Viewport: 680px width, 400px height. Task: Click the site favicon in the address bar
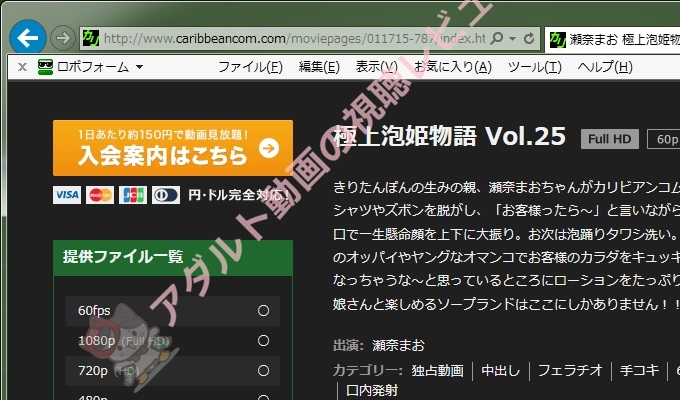coord(91,39)
